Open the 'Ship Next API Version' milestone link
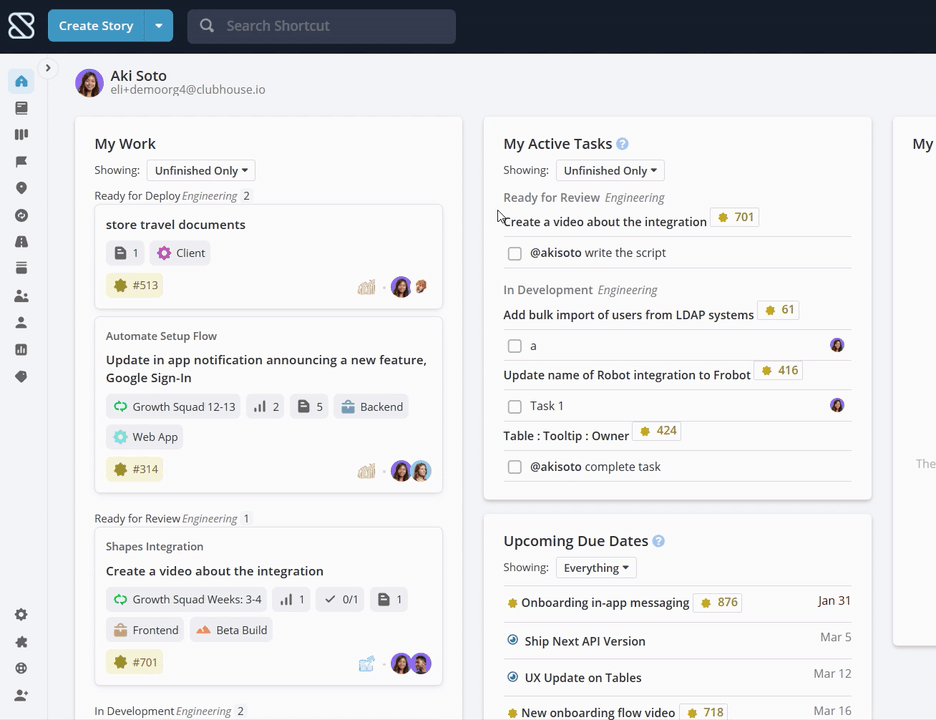Viewport: 936px width, 720px height. click(585, 641)
